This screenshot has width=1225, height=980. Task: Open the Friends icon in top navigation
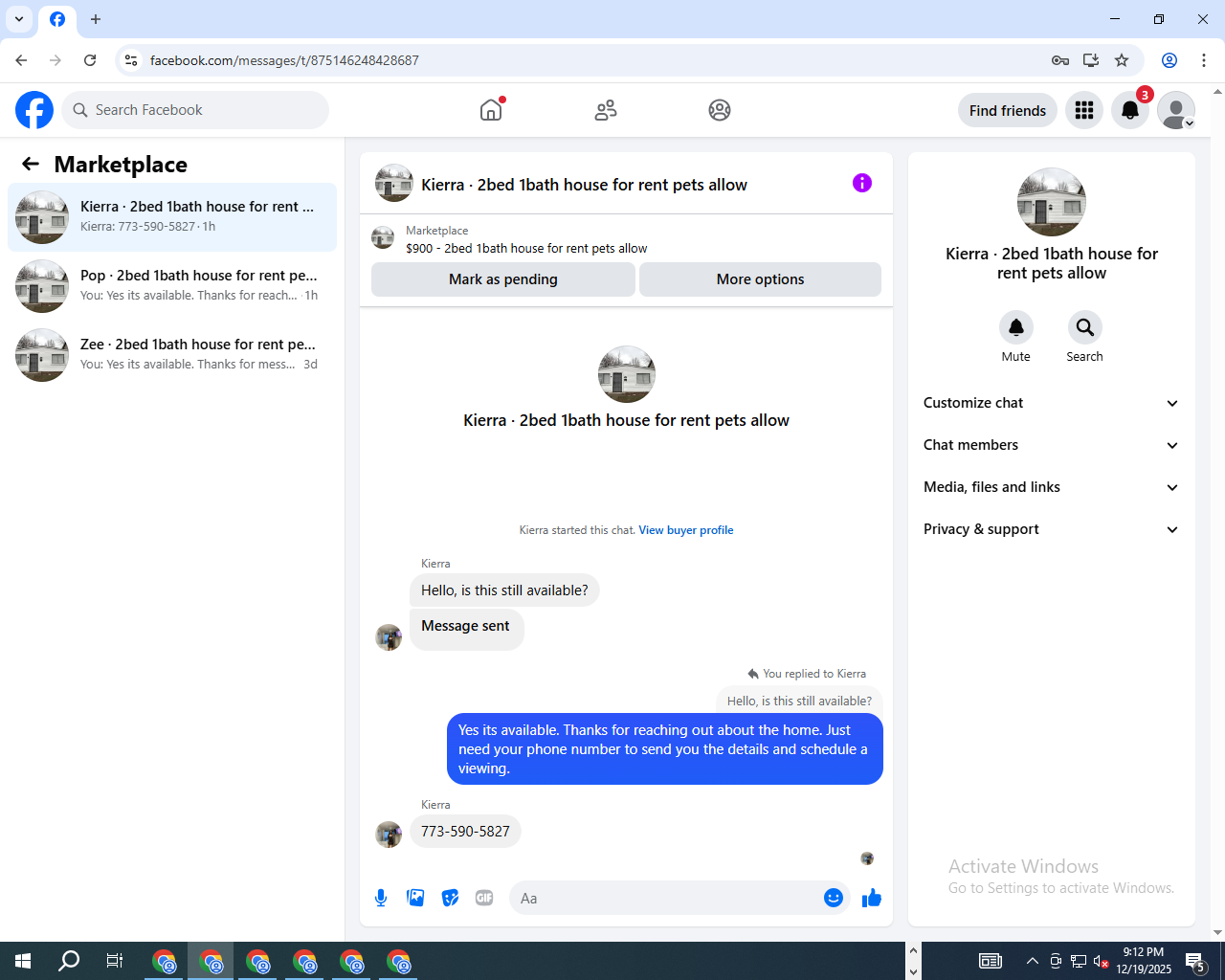606,110
